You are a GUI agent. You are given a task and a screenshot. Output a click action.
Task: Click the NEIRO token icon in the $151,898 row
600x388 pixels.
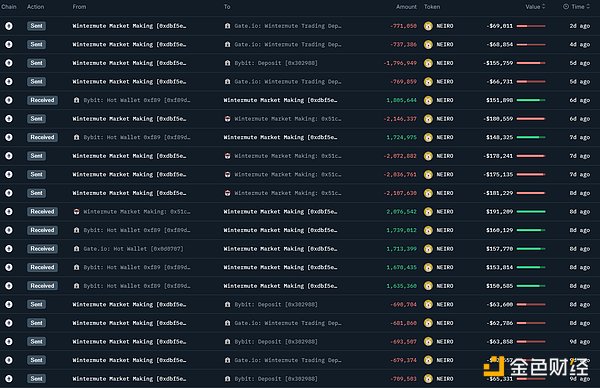coord(428,100)
